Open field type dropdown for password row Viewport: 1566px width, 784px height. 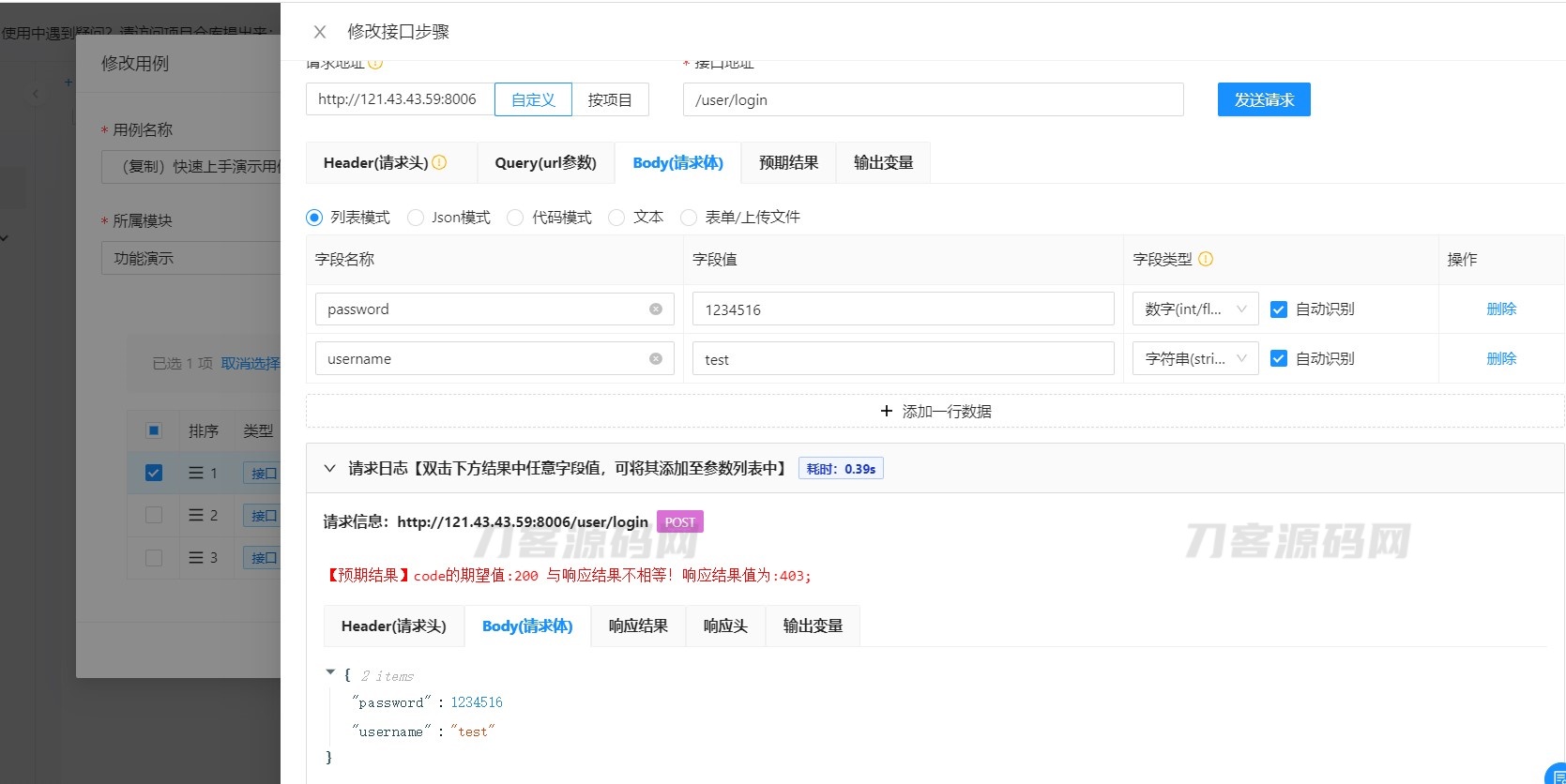(1195, 309)
